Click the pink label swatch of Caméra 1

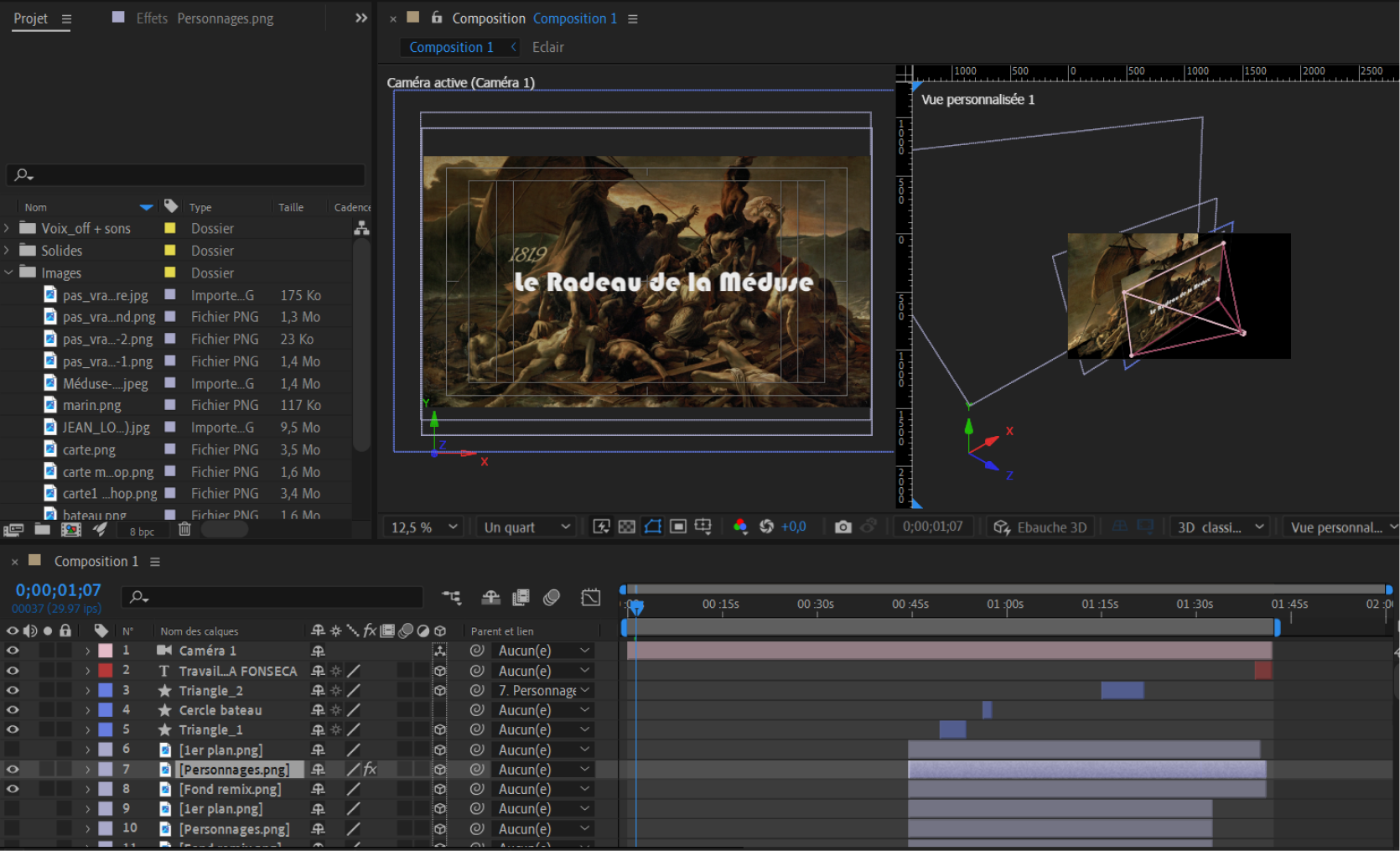[x=106, y=651]
